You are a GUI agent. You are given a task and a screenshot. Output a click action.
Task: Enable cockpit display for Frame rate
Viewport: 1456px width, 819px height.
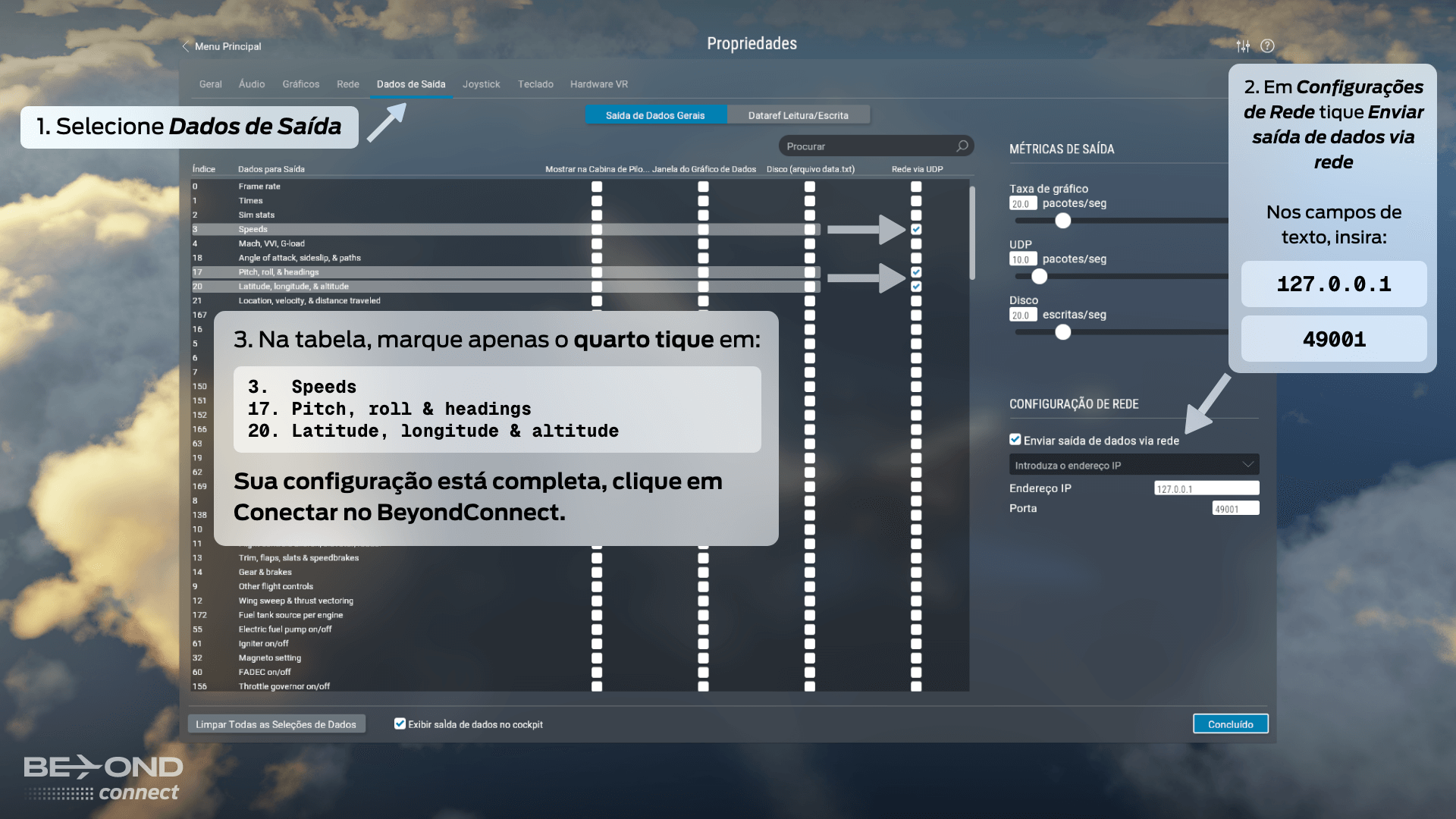597,187
